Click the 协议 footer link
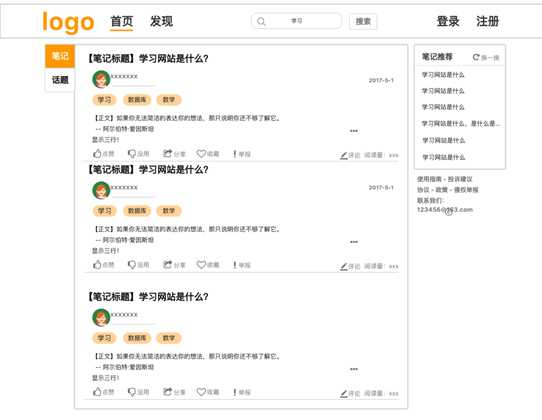 pyautogui.click(x=423, y=190)
